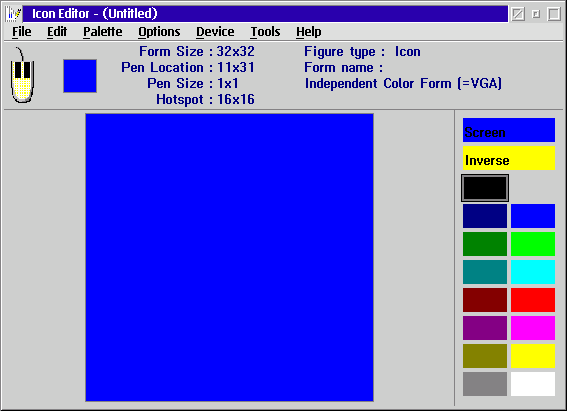
Task: Open the Palette menu
Action: [103, 32]
